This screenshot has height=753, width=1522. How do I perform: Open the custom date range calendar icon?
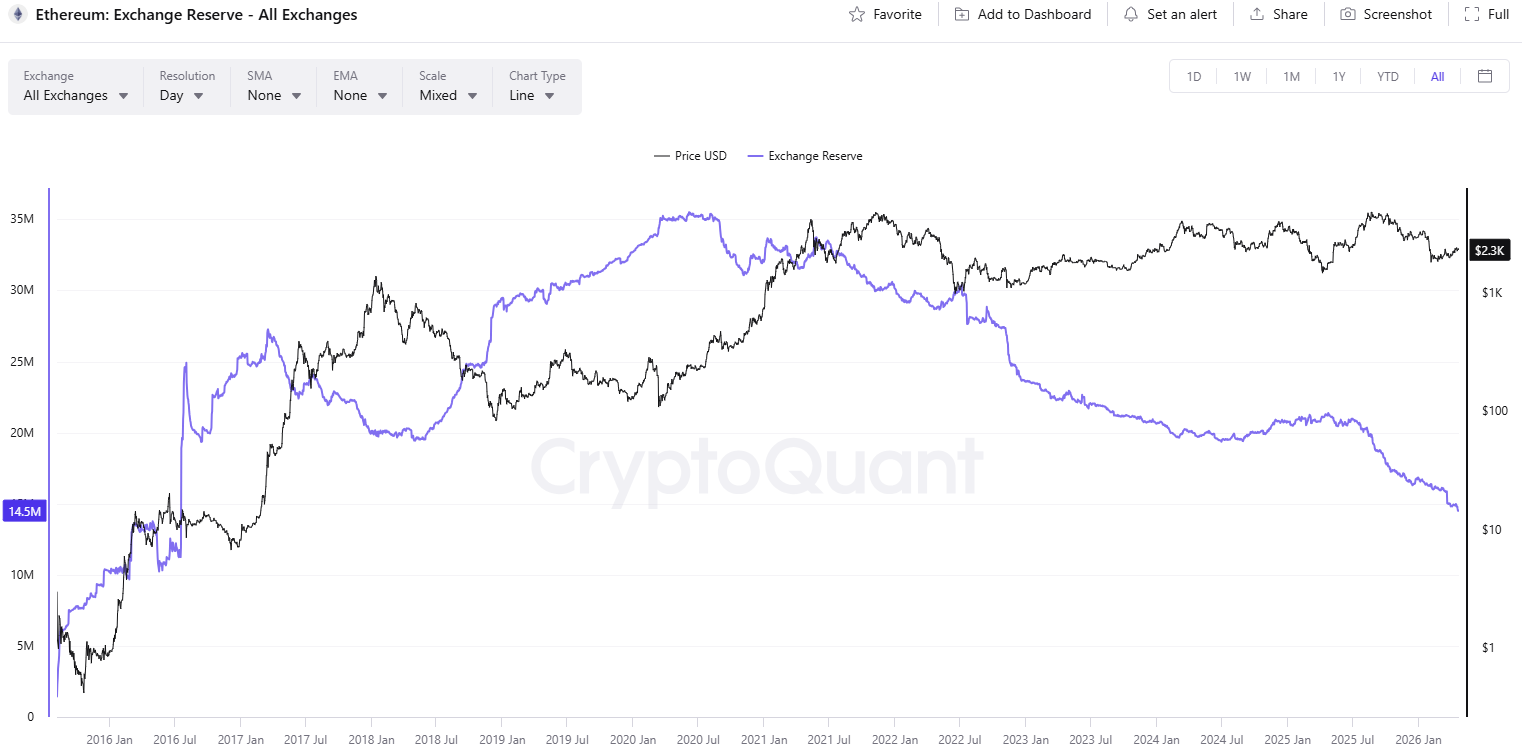1485,75
